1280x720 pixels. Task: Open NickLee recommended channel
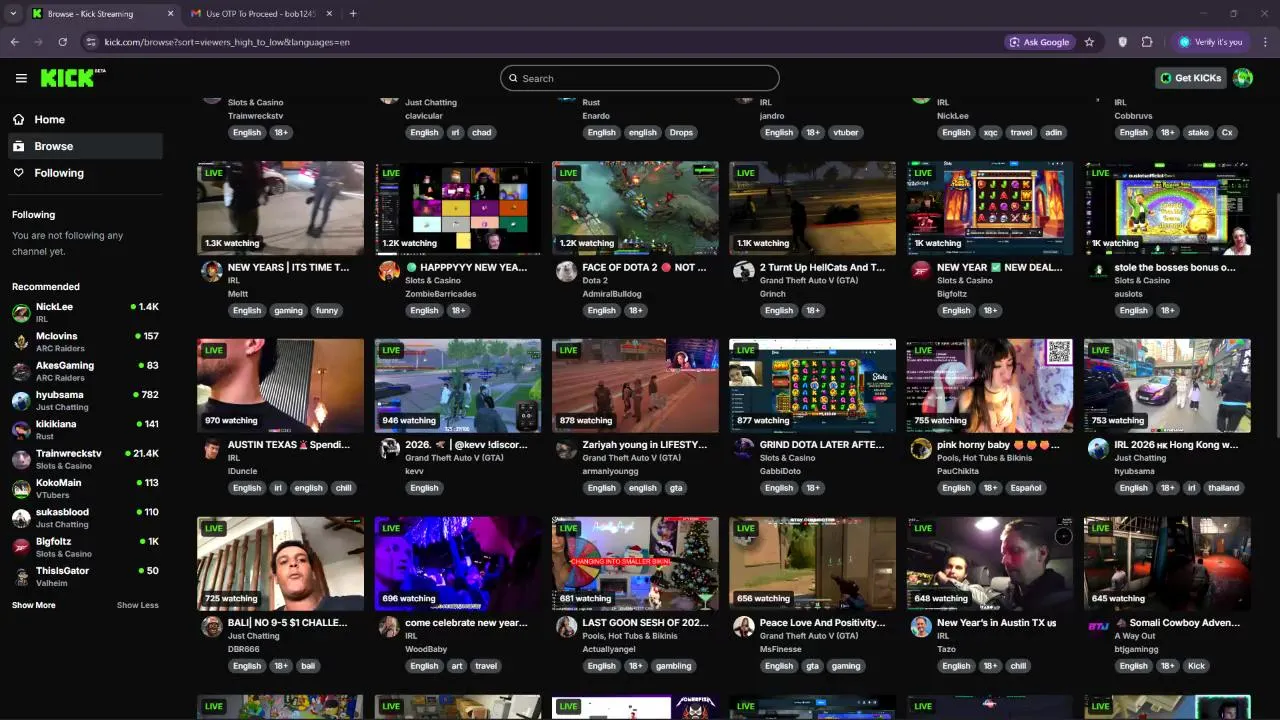tap(85, 312)
